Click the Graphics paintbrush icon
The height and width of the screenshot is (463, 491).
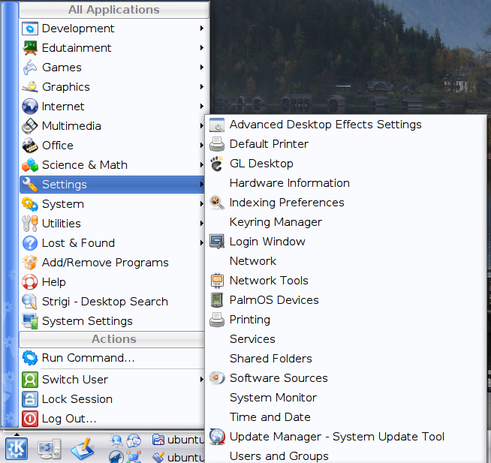(x=30, y=87)
